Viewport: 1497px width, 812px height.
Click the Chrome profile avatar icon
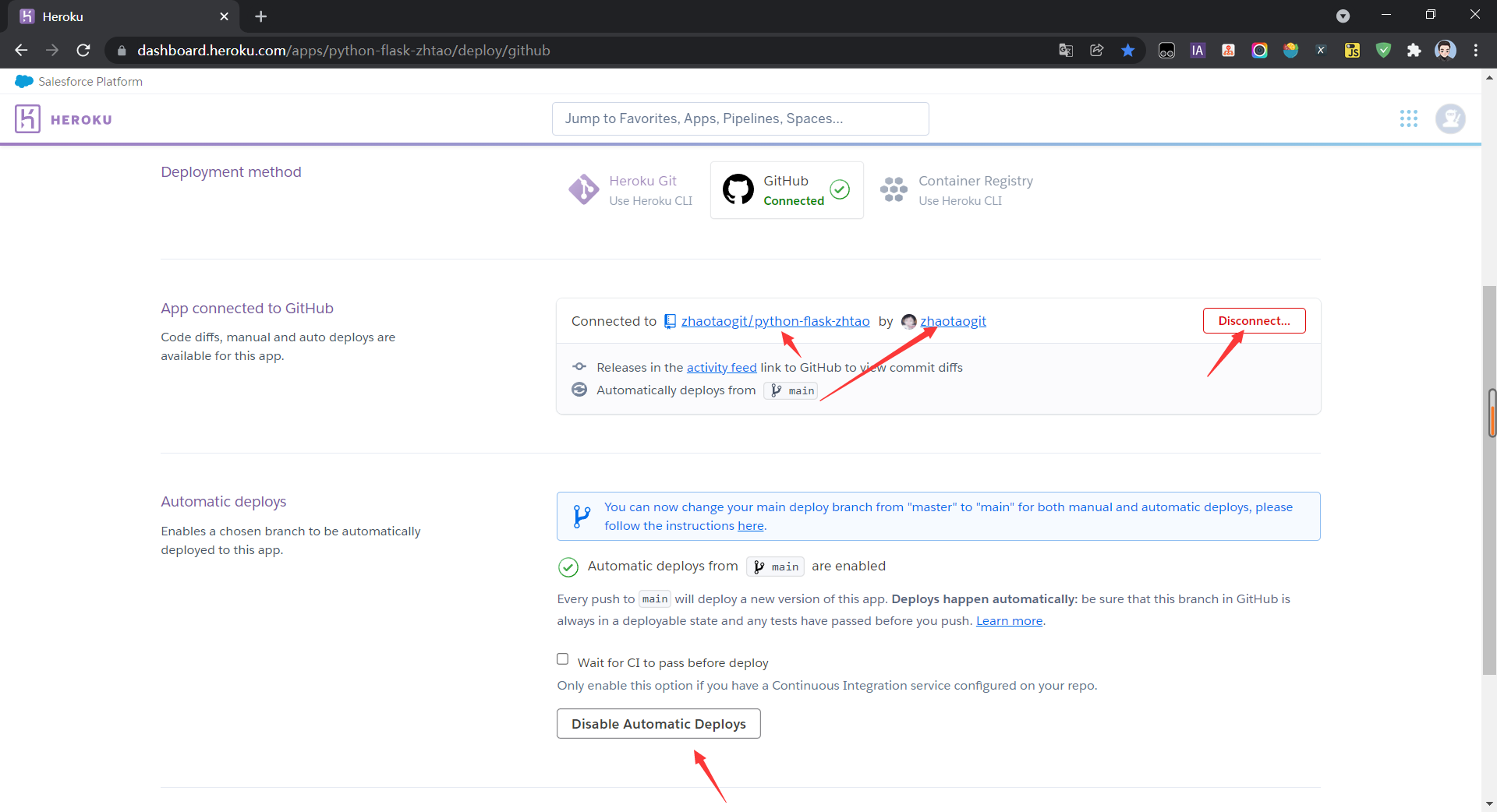pyautogui.click(x=1445, y=51)
